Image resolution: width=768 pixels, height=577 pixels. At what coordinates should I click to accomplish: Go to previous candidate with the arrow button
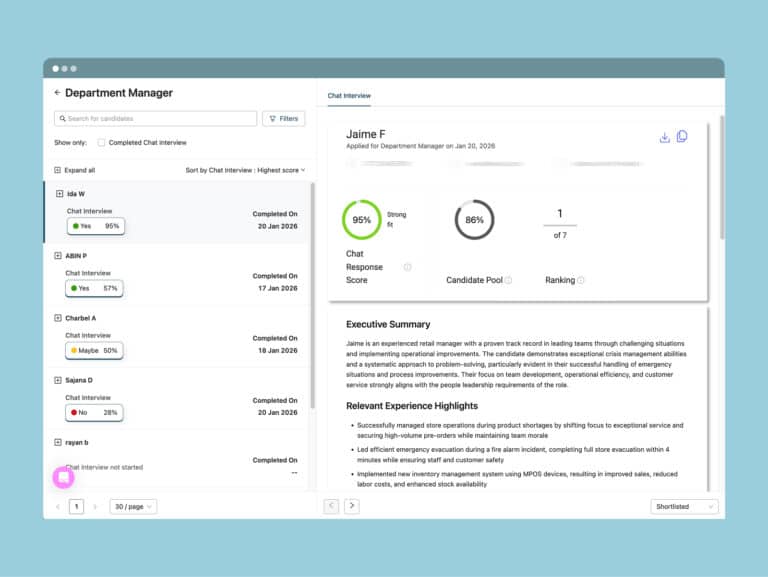[331, 506]
